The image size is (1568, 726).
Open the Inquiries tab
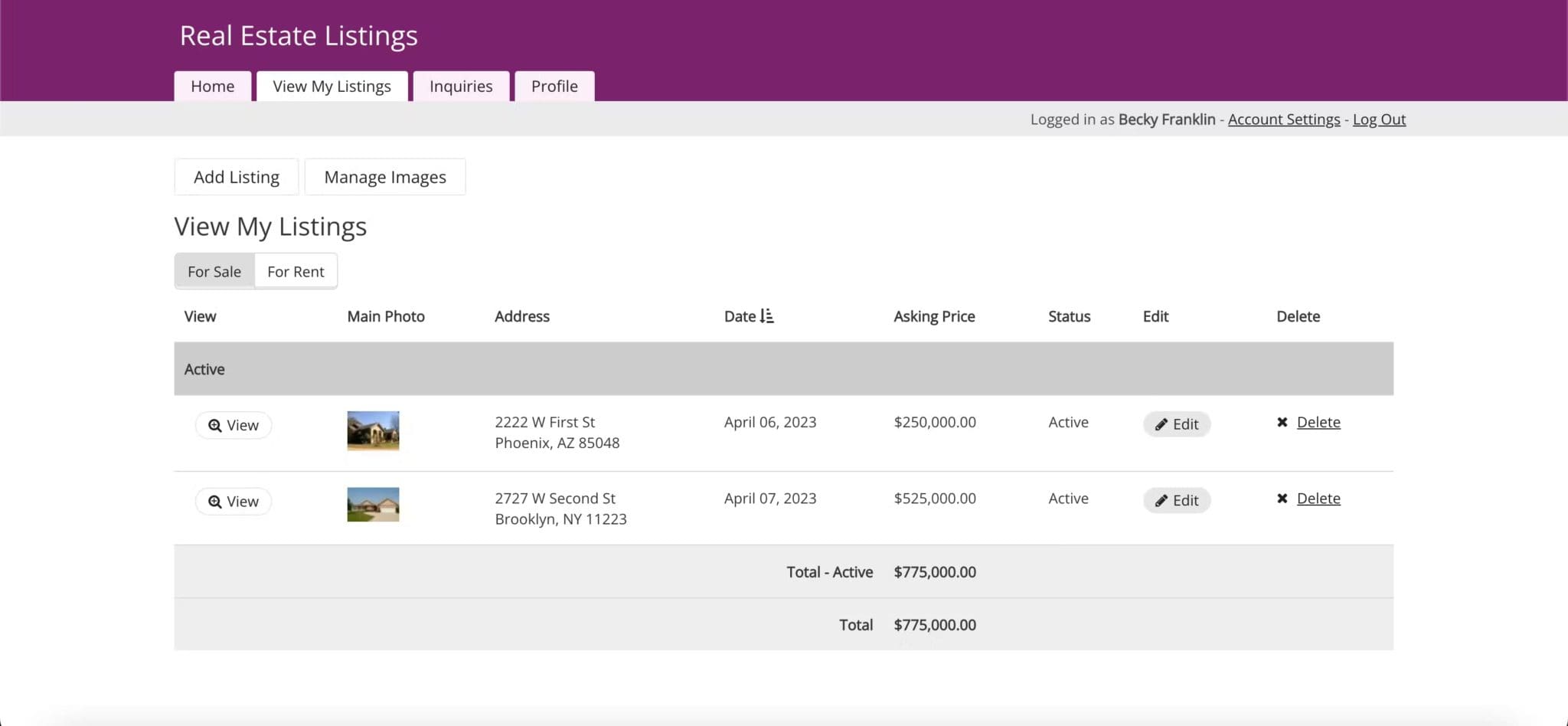(x=461, y=86)
